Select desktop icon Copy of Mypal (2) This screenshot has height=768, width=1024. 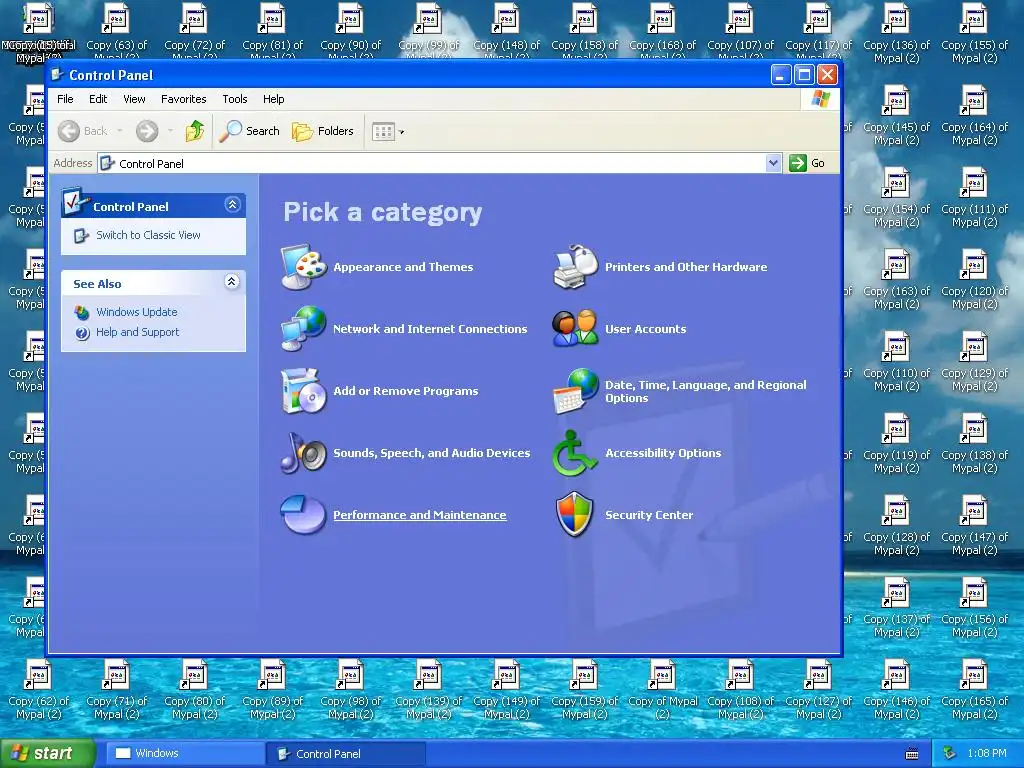coord(662,690)
